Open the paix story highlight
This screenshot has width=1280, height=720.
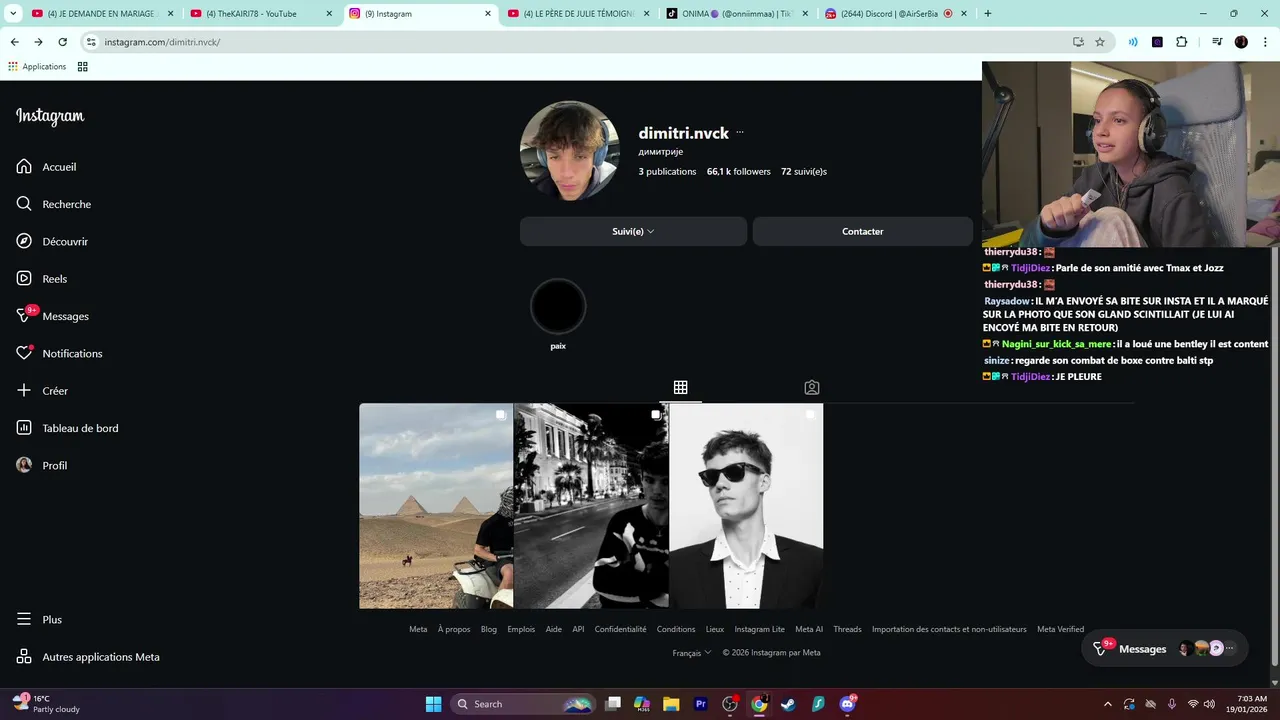point(558,306)
